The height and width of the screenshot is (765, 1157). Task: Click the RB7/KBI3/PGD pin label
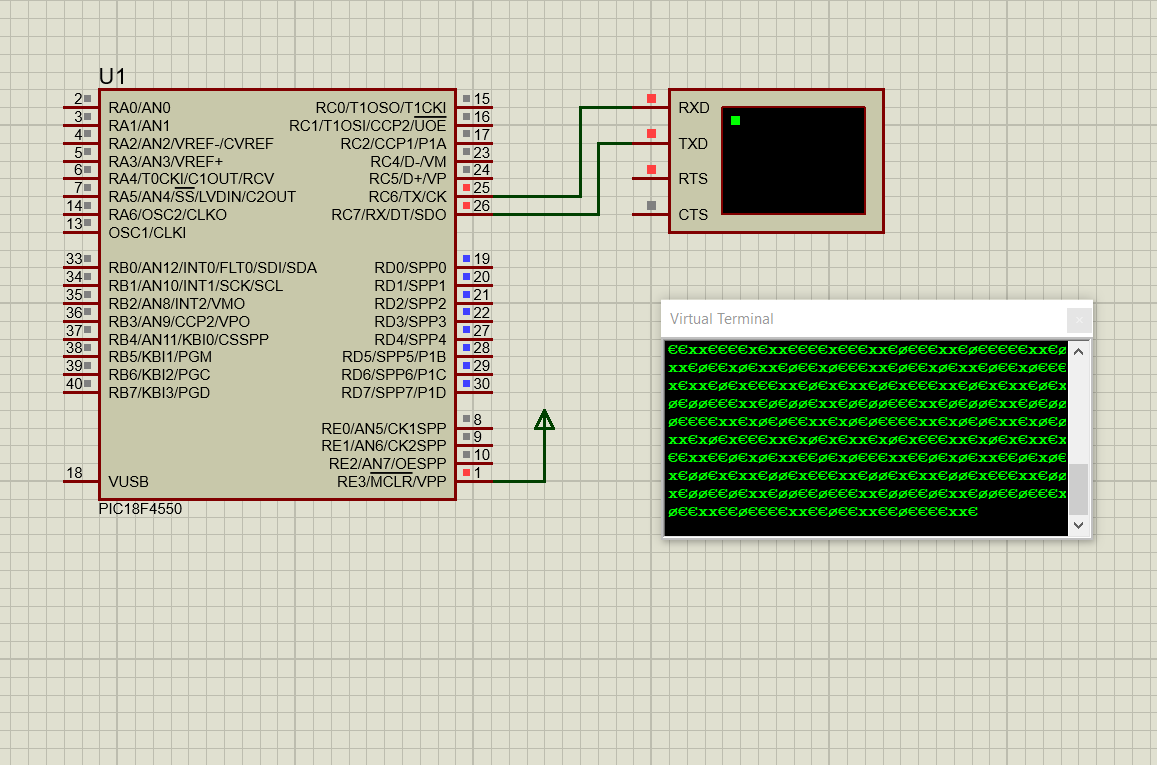(159, 392)
